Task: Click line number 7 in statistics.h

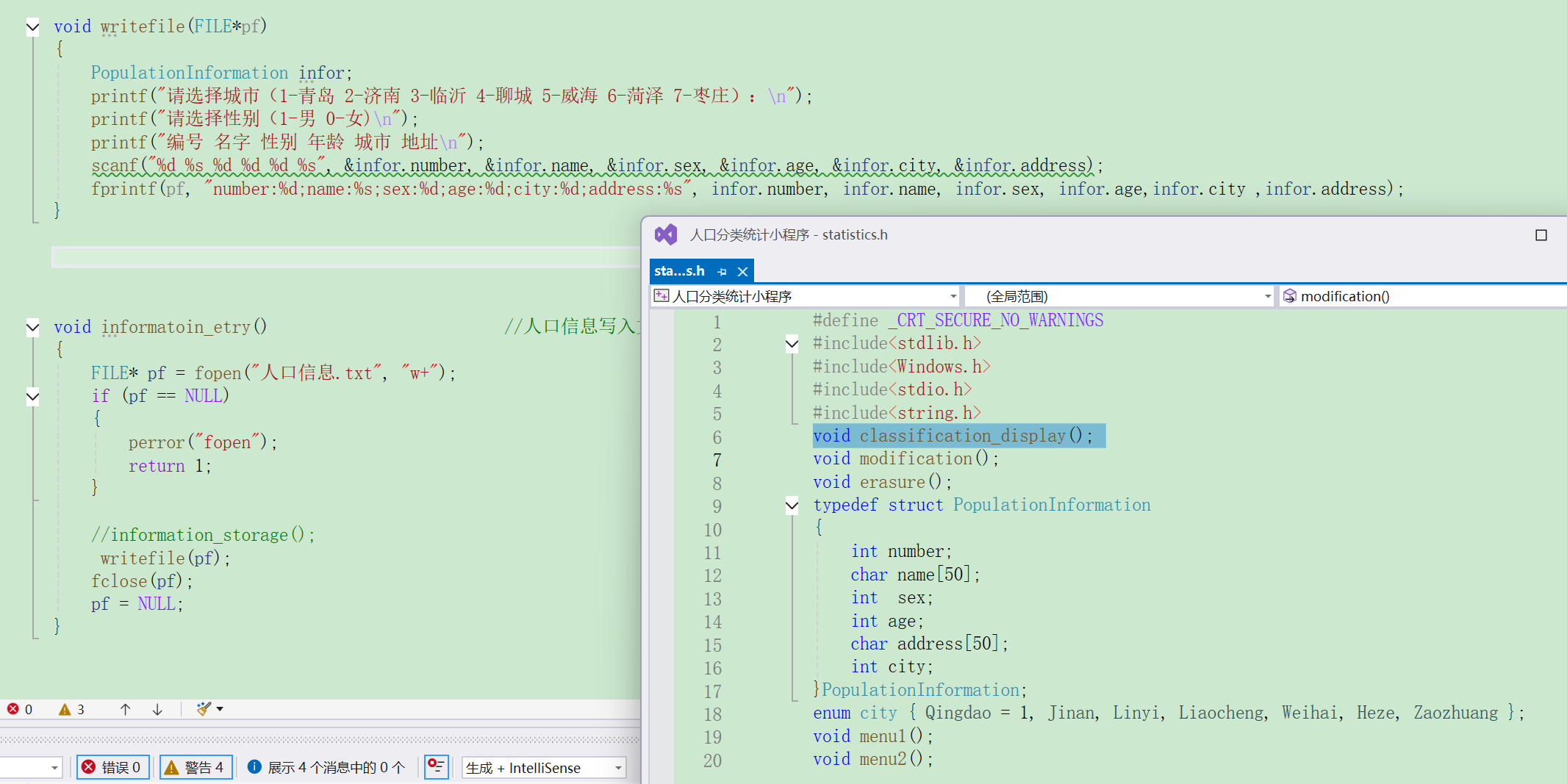Action: pos(717,461)
